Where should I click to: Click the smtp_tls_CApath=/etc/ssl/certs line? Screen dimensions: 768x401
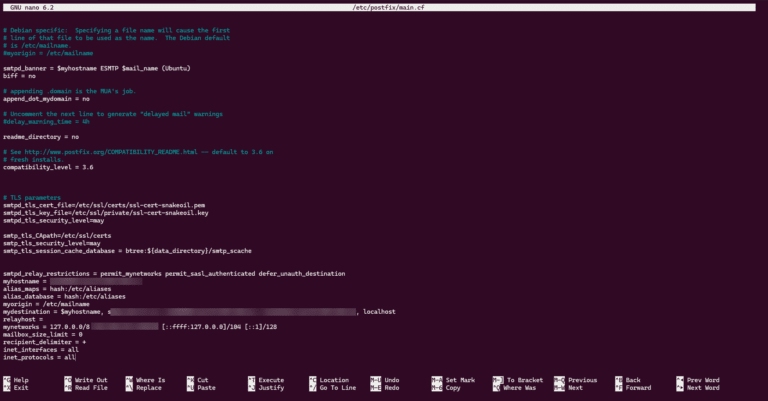tap(57, 236)
